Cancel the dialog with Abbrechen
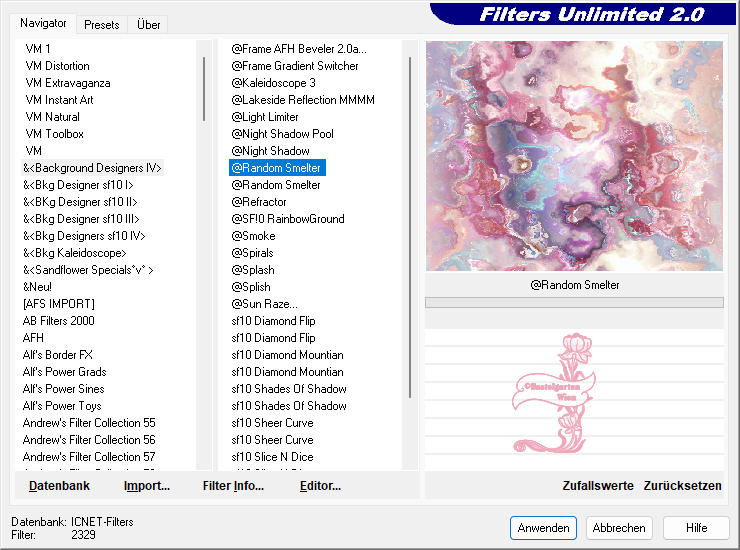Viewport: 740px width, 550px height. tap(619, 528)
